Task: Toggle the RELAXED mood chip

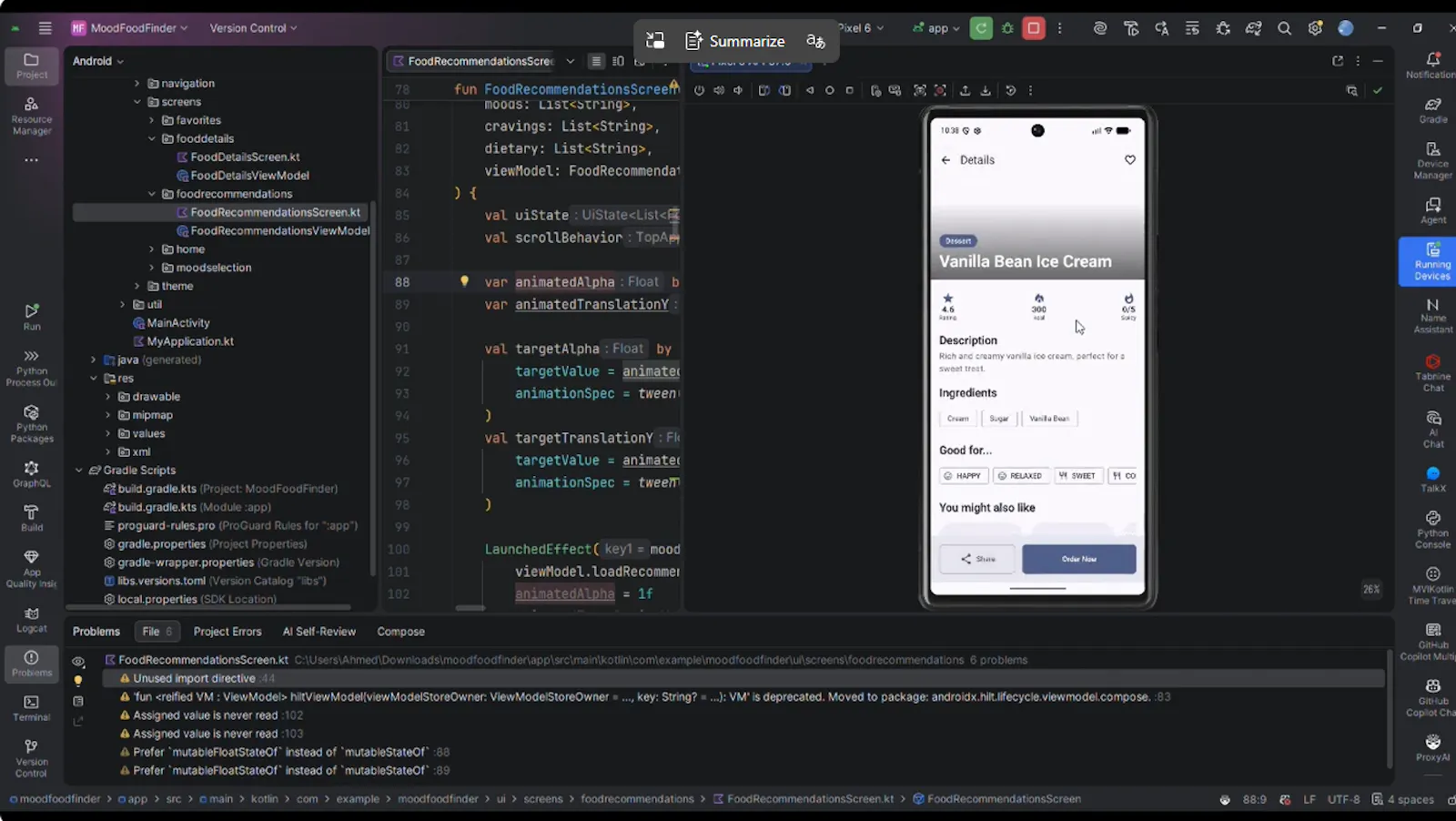Action: point(1021,475)
